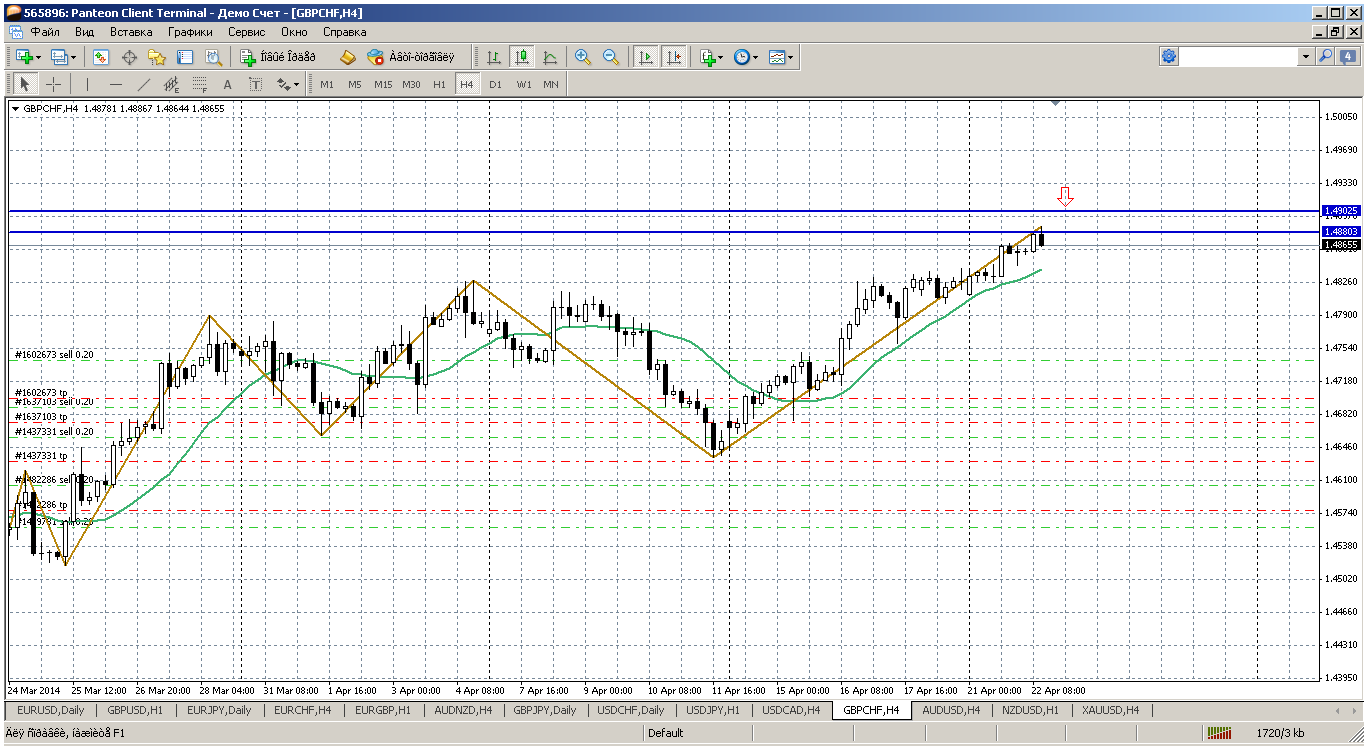This screenshot has height=746, width=1368.
Task: Toggle the Market Watch panel
Action: (101, 57)
